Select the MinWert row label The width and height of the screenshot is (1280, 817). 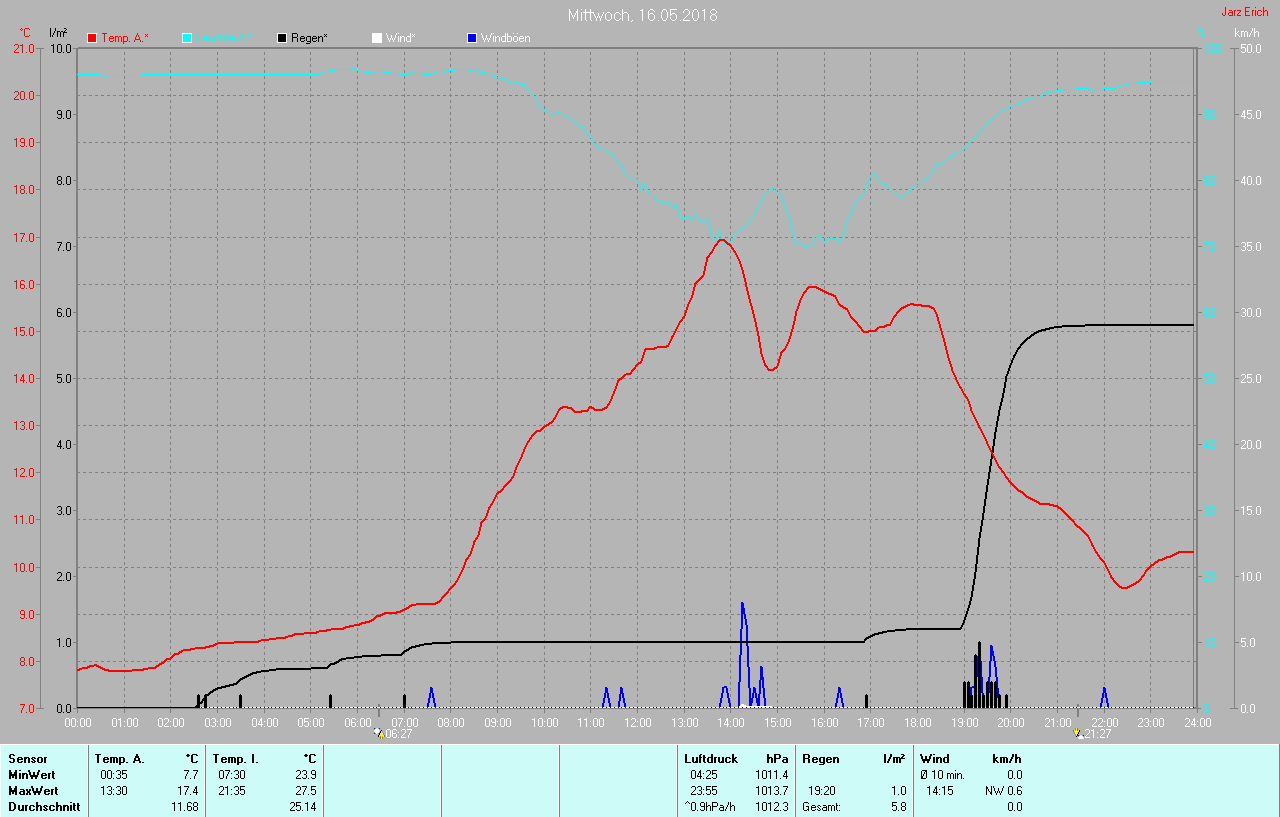(32, 775)
